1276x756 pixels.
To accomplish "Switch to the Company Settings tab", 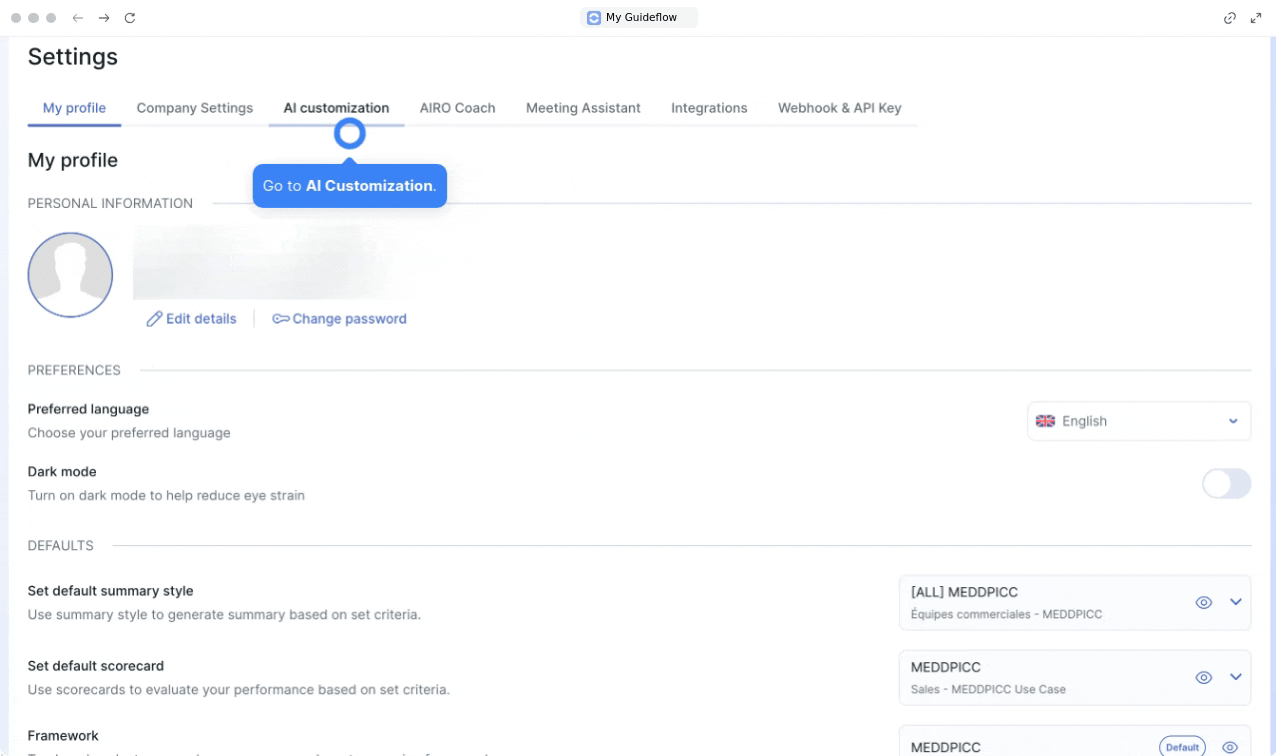I will click(x=195, y=108).
